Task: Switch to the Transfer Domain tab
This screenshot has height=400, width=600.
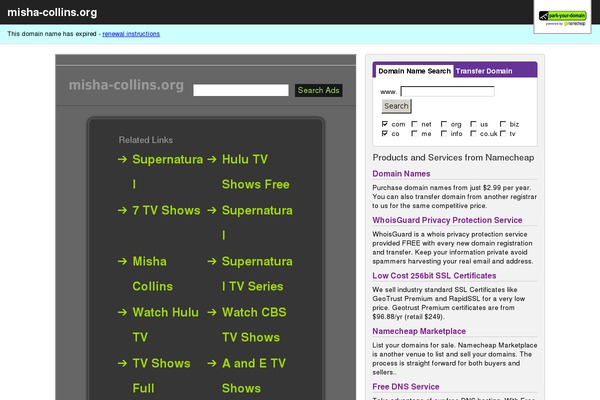Action: point(484,71)
